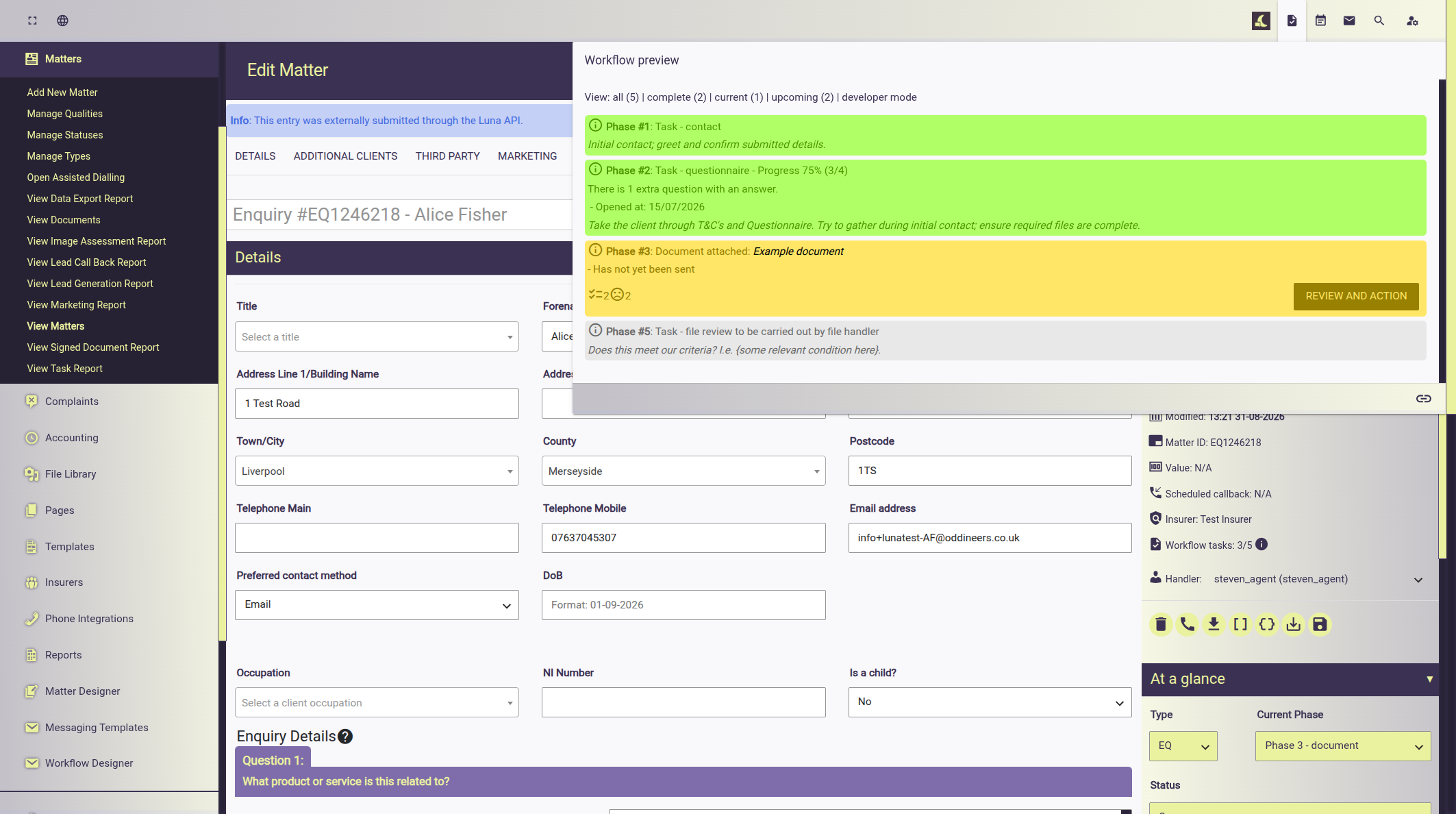Click the search magnifier icon
Image resolution: width=1456 pixels, height=814 pixels.
click(1379, 21)
